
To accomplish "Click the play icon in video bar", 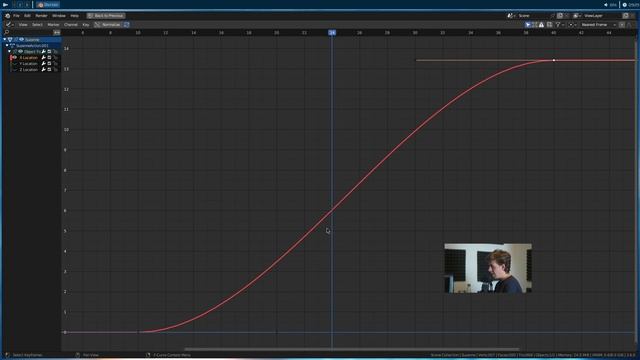I will (x=5, y=4).
